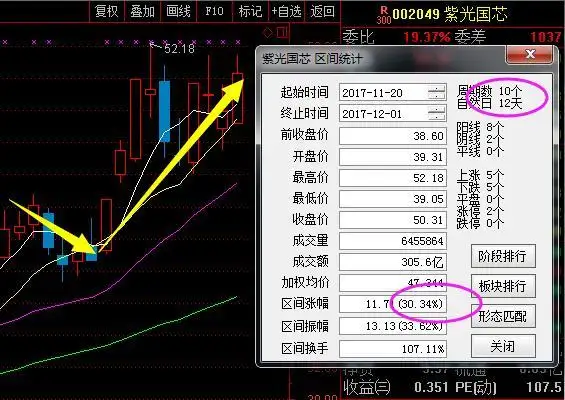Viewport: 565px width, 400px height.
Task: Click the 收盘价 value 50.31
Action: (393, 219)
